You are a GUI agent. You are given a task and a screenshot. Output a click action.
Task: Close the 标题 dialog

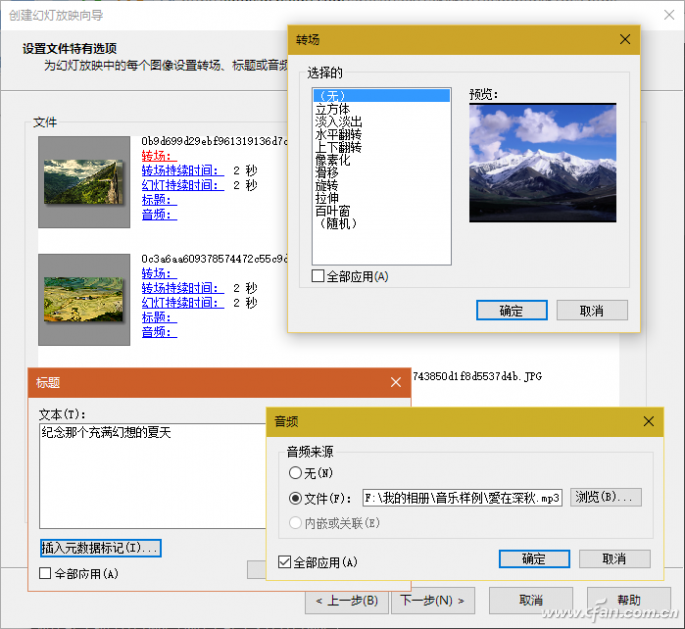[396, 382]
